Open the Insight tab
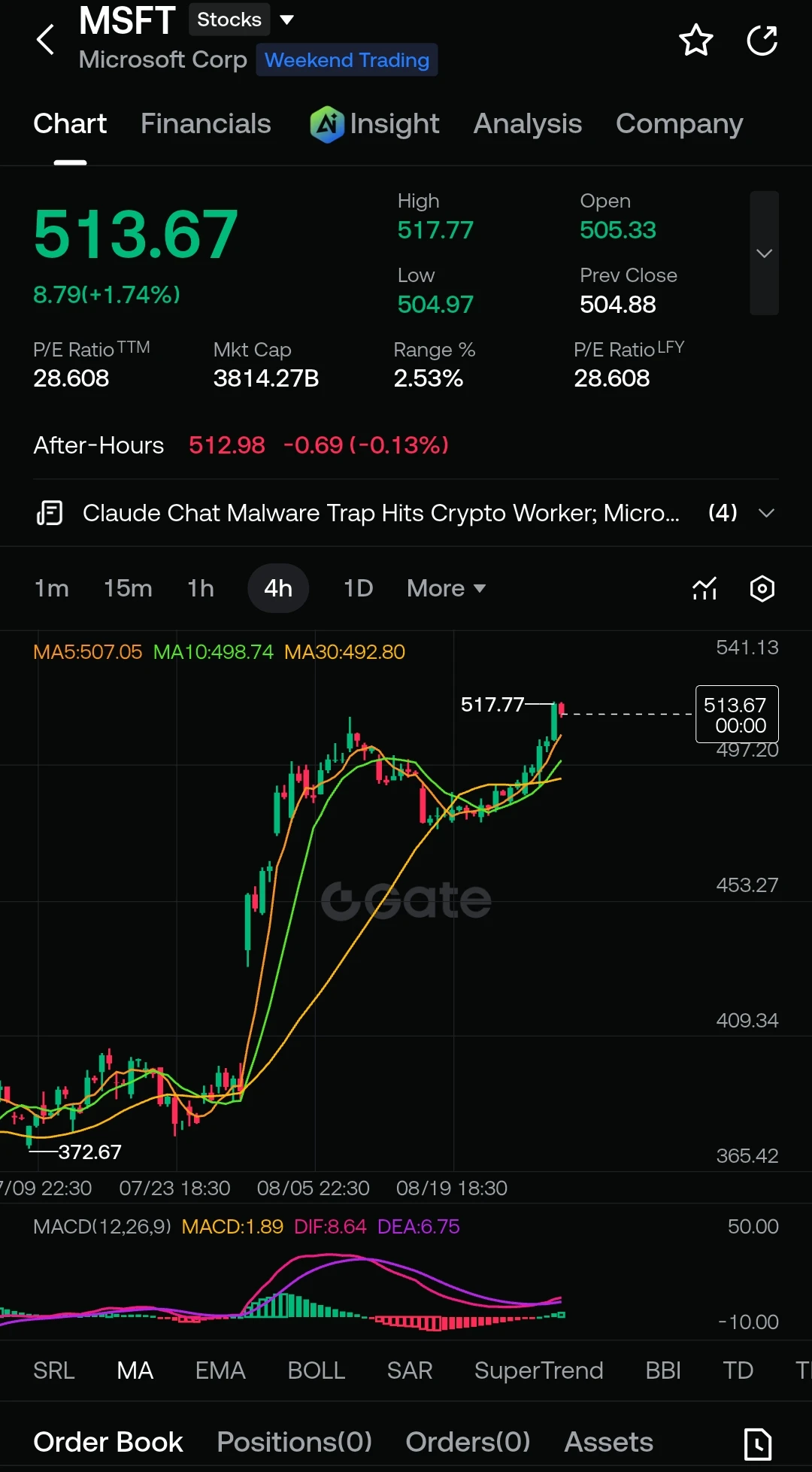 click(x=394, y=124)
